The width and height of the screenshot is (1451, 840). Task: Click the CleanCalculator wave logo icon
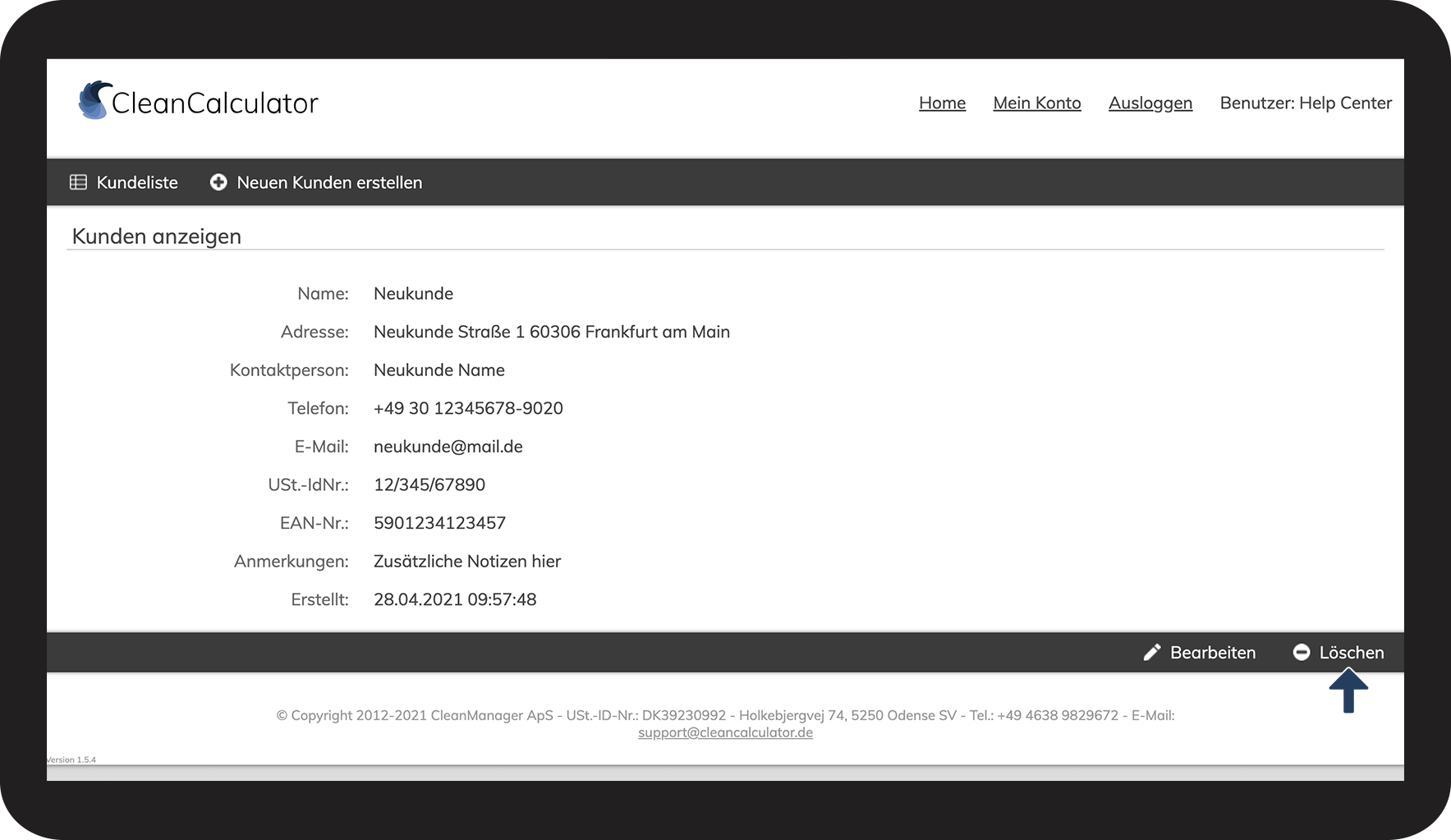[94, 100]
